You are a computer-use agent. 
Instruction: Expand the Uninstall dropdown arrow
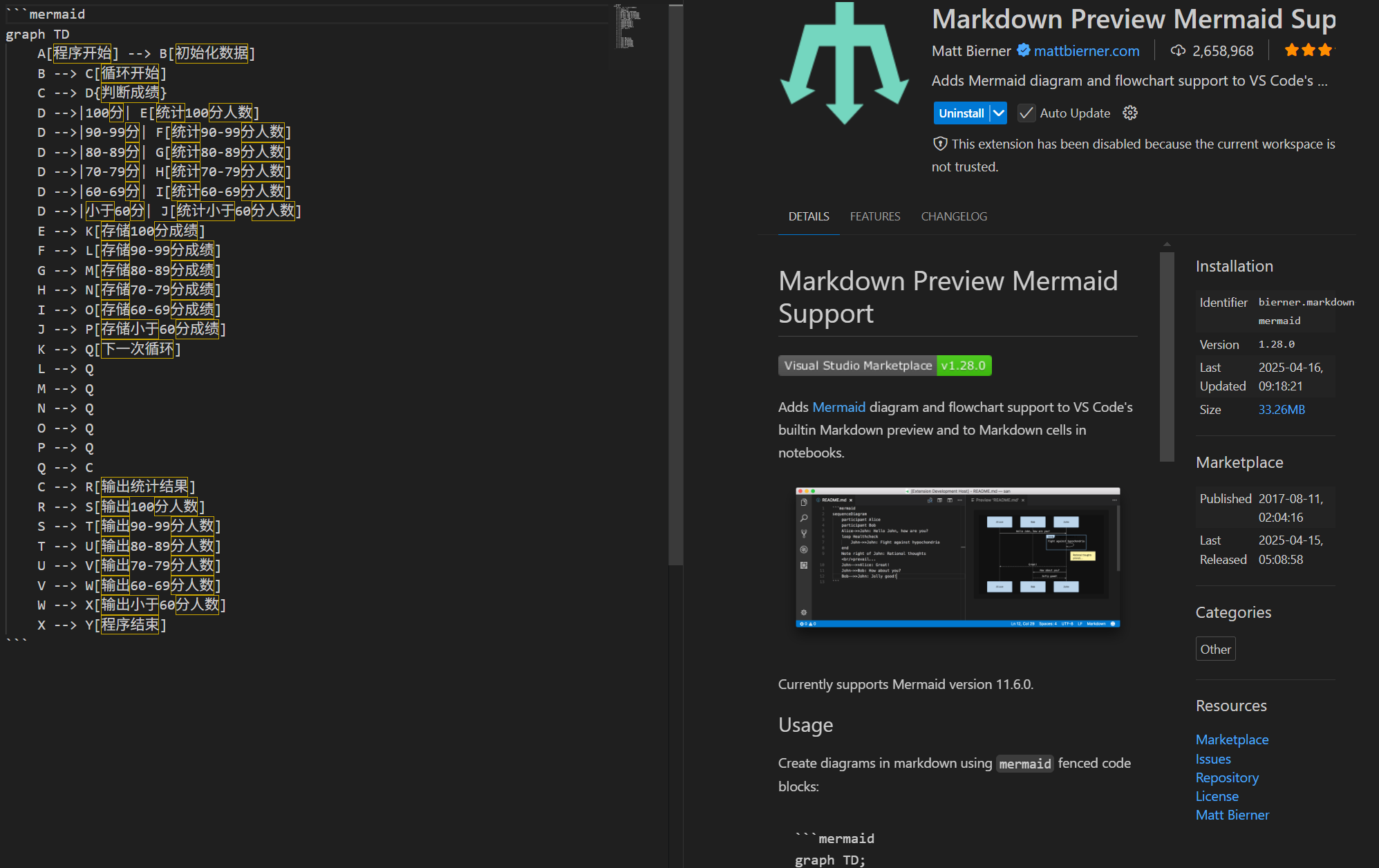999,113
